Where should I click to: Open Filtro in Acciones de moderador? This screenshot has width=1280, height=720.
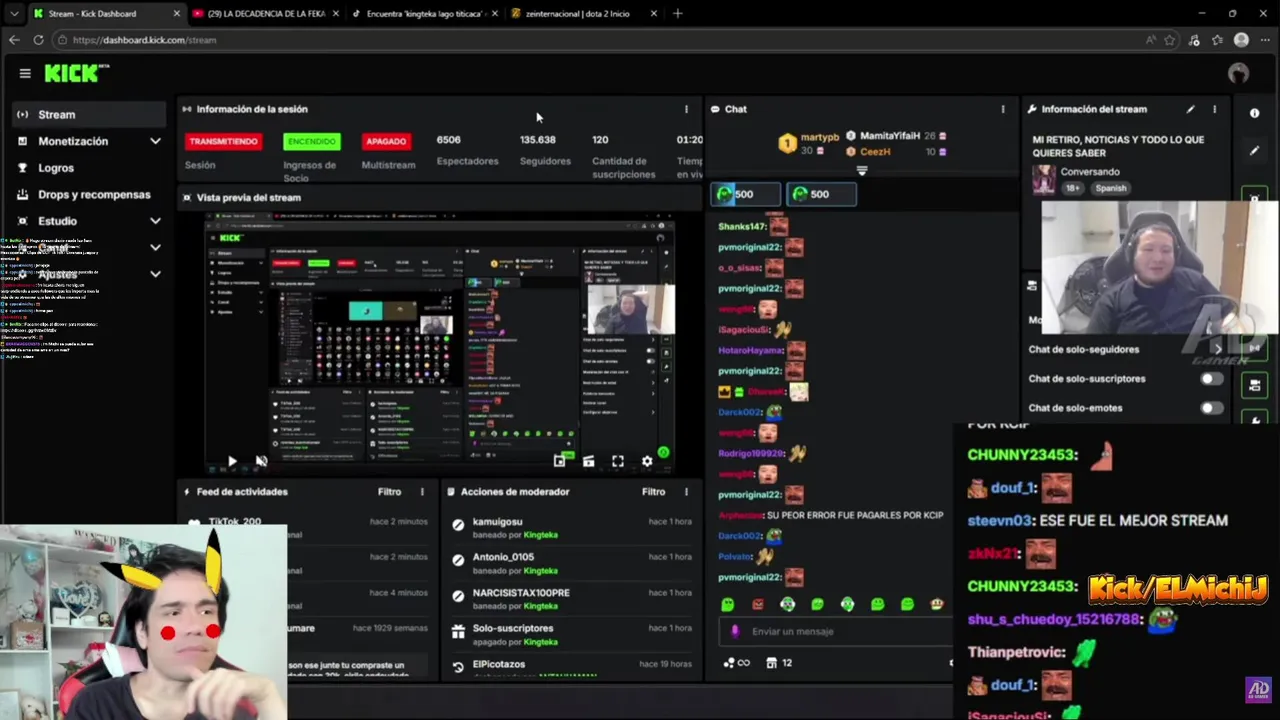(653, 491)
